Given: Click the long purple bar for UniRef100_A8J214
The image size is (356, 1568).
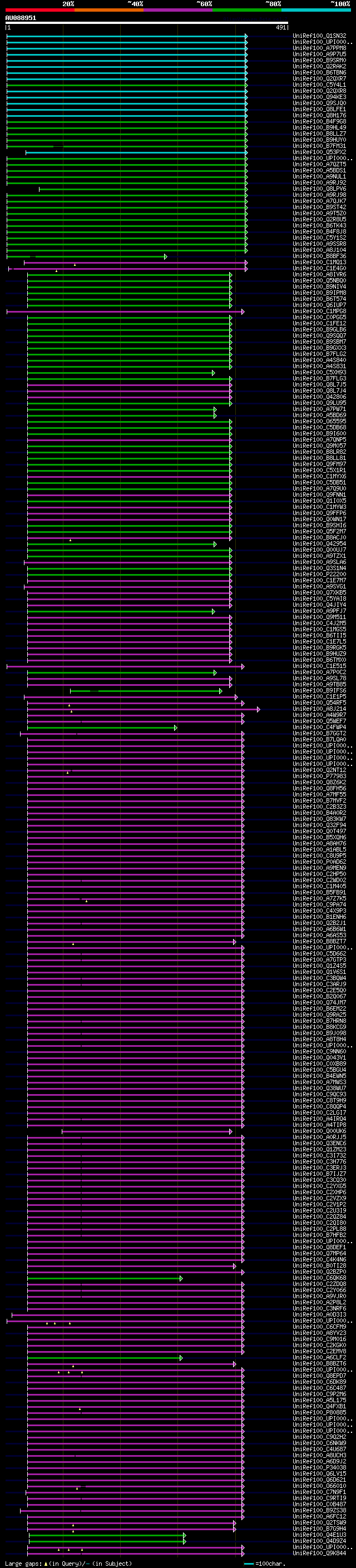Looking at the screenshot, I should pos(144,709).
